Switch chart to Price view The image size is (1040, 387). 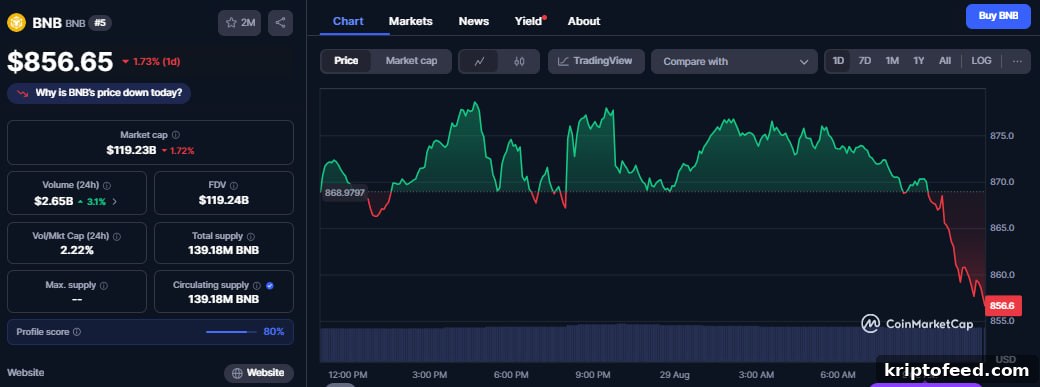click(x=346, y=61)
